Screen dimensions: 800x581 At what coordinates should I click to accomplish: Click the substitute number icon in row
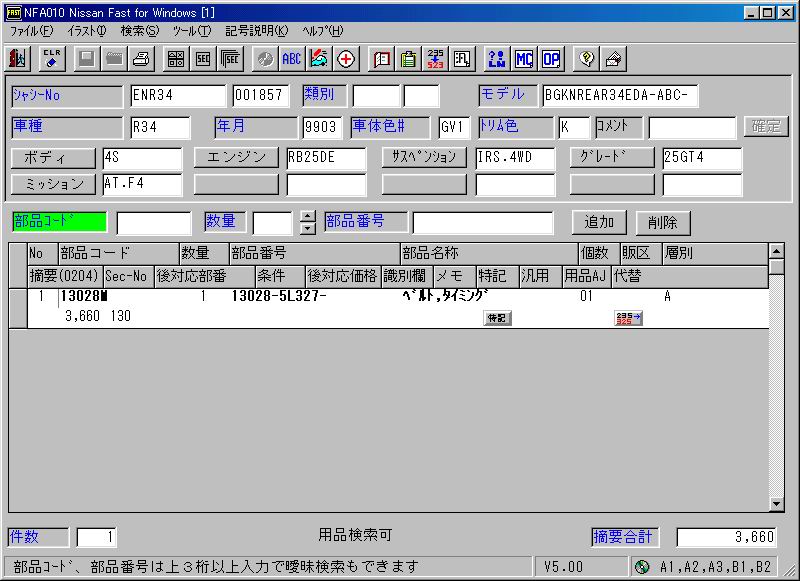pyautogui.click(x=629, y=318)
